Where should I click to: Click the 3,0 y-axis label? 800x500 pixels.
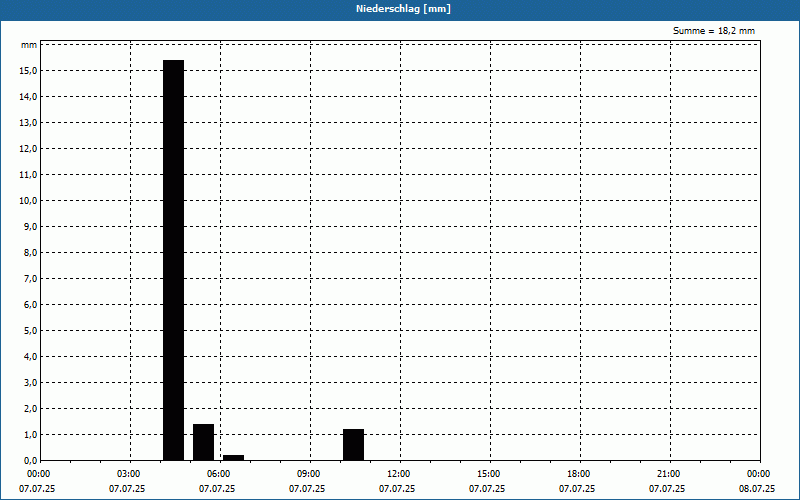[x=30, y=383]
